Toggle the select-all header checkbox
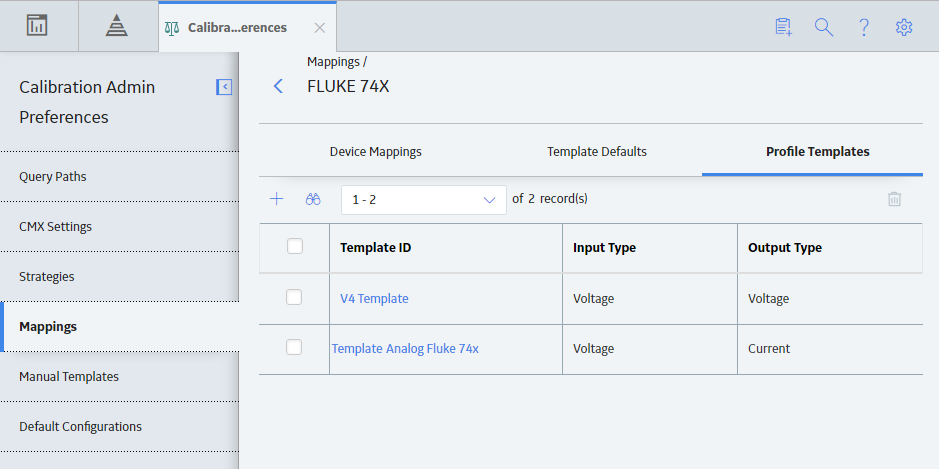The height and width of the screenshot is (469, 939). pyautogui.click(x=295, y=246)
